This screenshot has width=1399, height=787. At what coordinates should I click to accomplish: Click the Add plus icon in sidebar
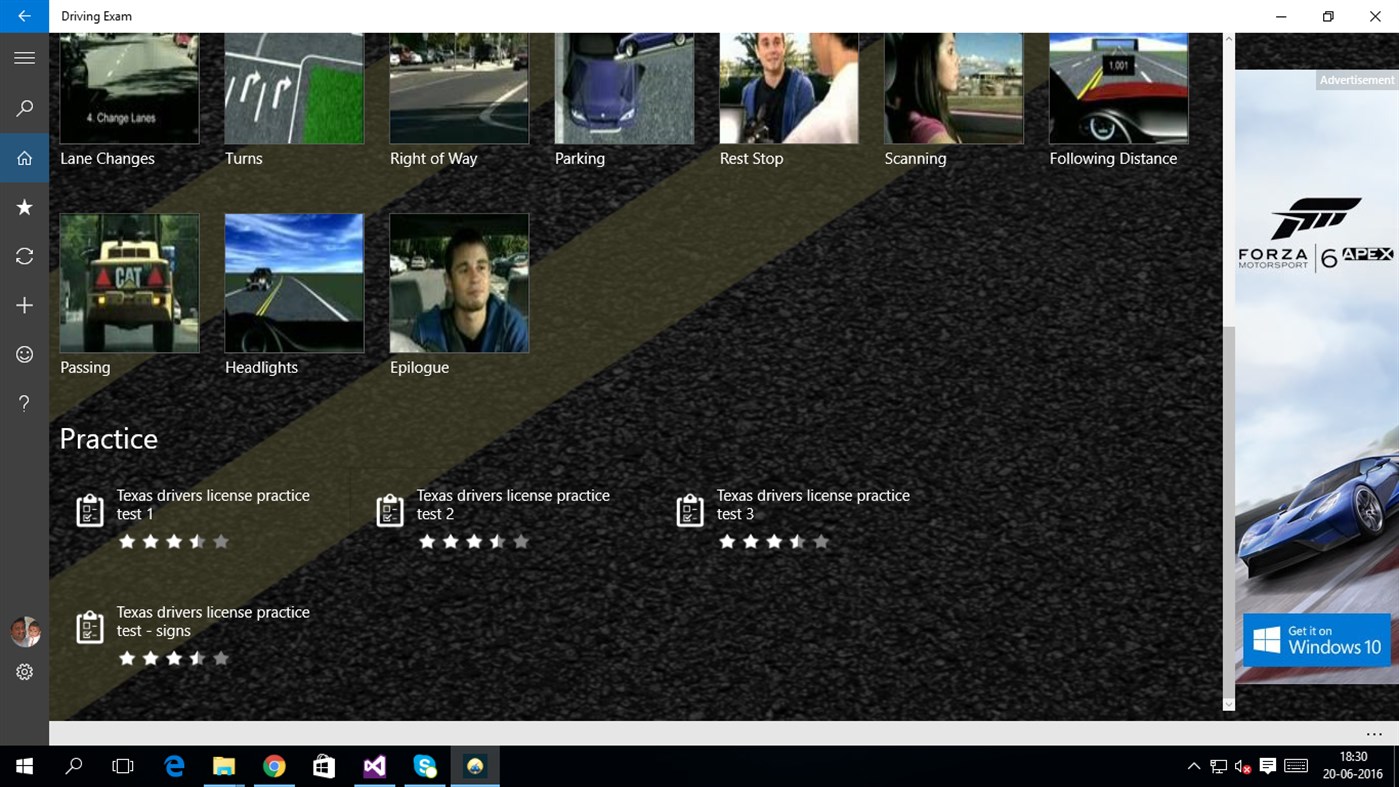tap(24, 305)
